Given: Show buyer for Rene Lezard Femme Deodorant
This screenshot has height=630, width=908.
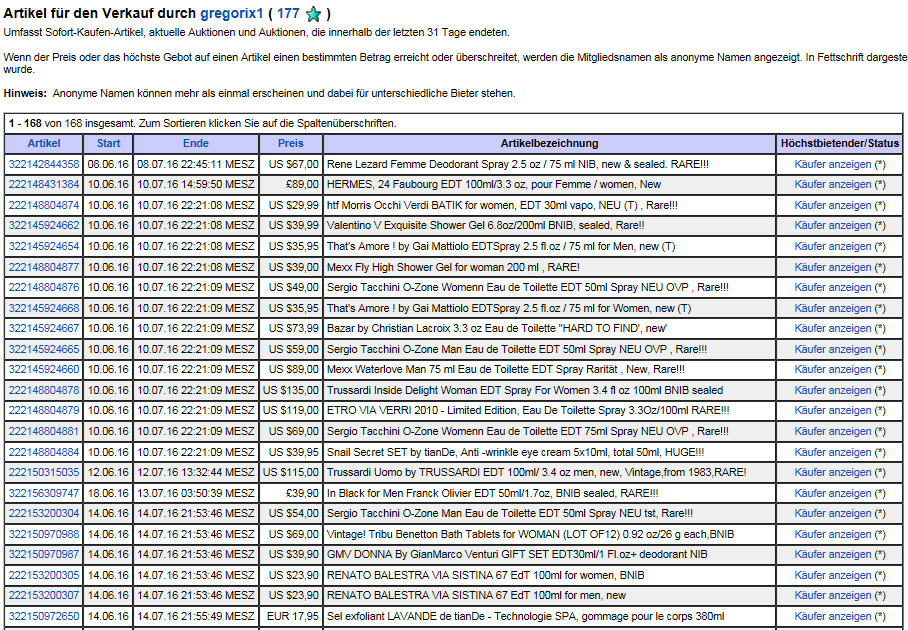Looking at the screenshot, I should tap(833, 164).
